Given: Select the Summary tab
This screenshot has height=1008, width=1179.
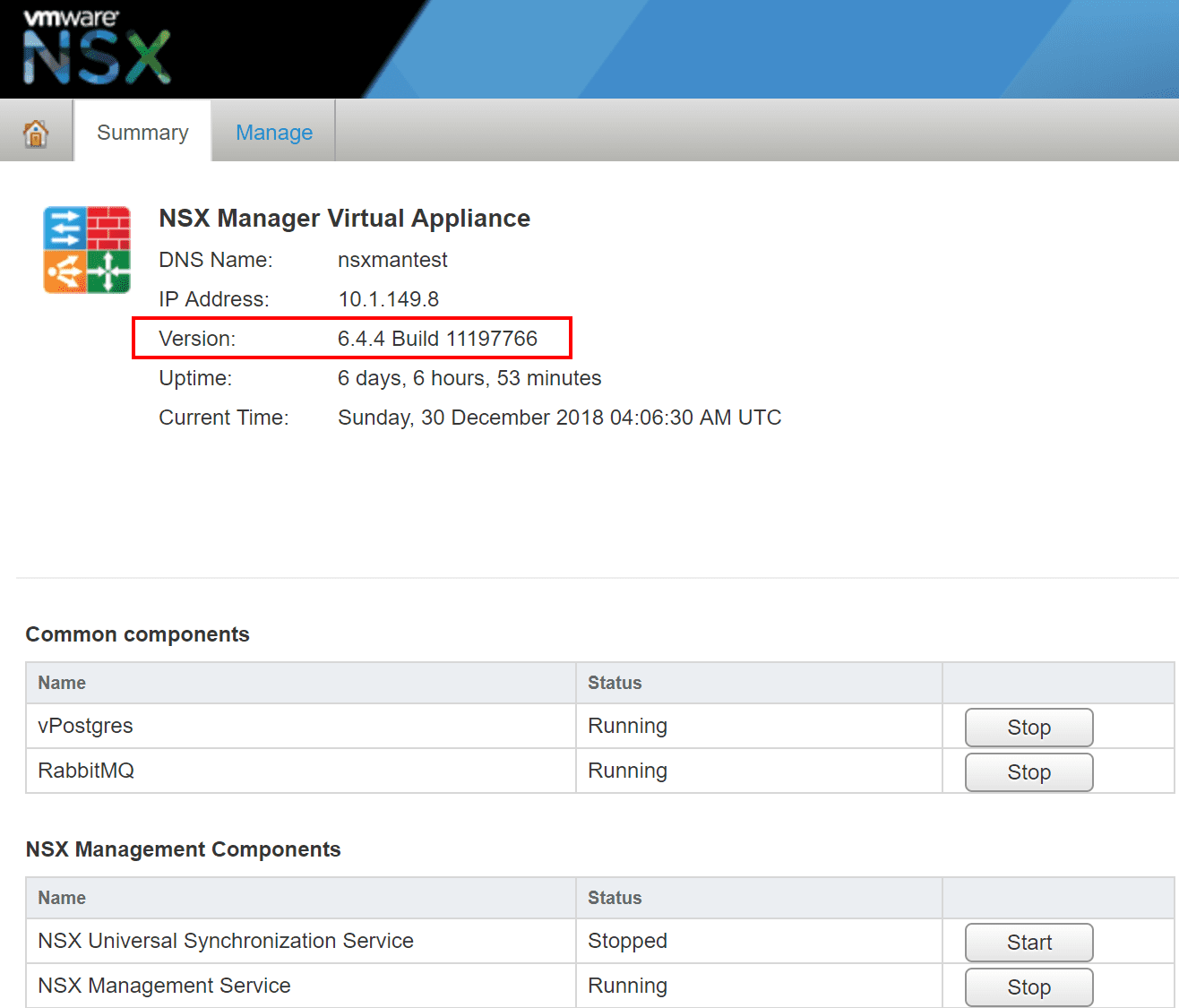Looking at the screenshot, I should (142, 132).
